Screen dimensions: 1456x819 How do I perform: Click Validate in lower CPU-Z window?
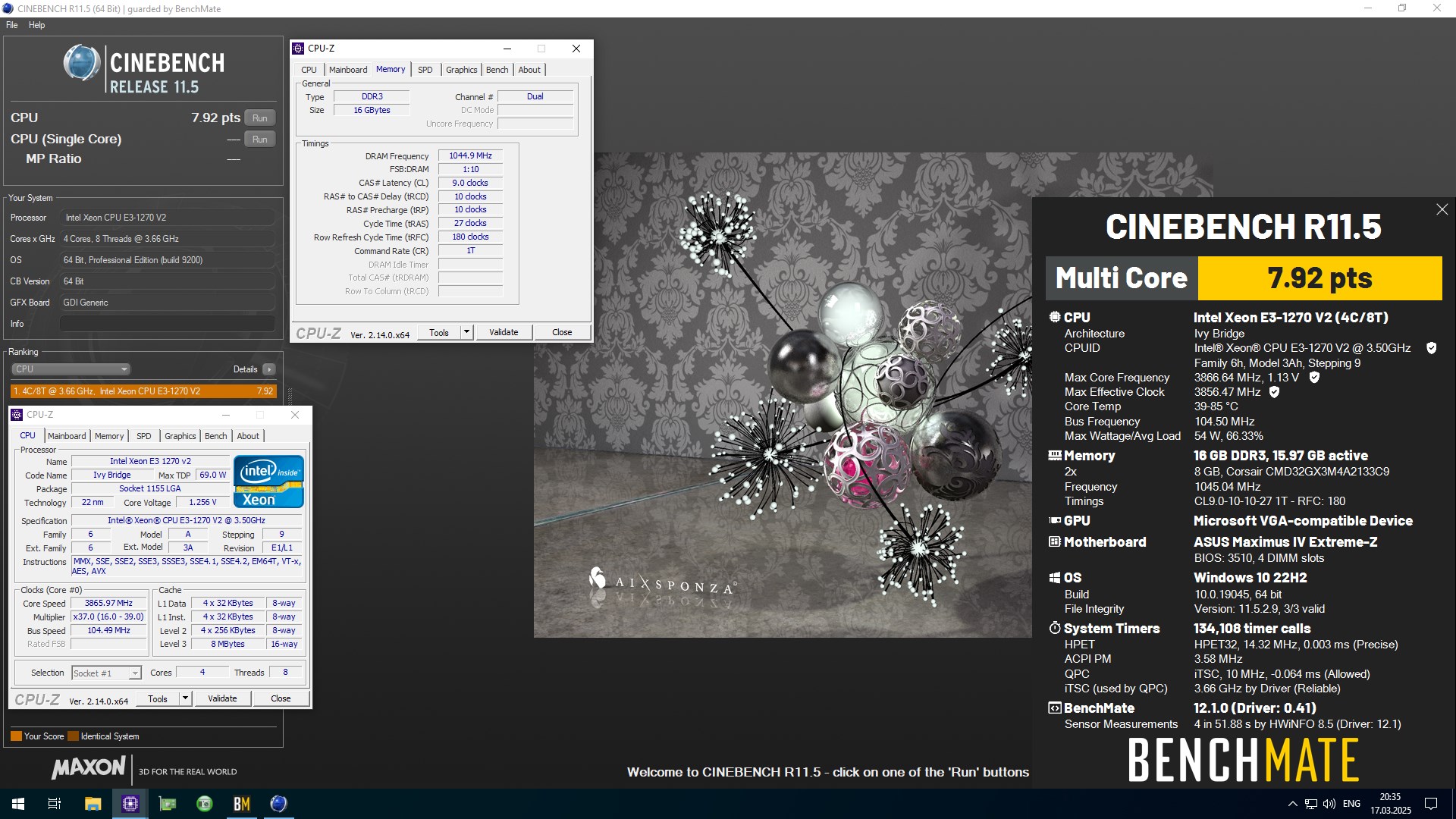click(x=222, y=698)
